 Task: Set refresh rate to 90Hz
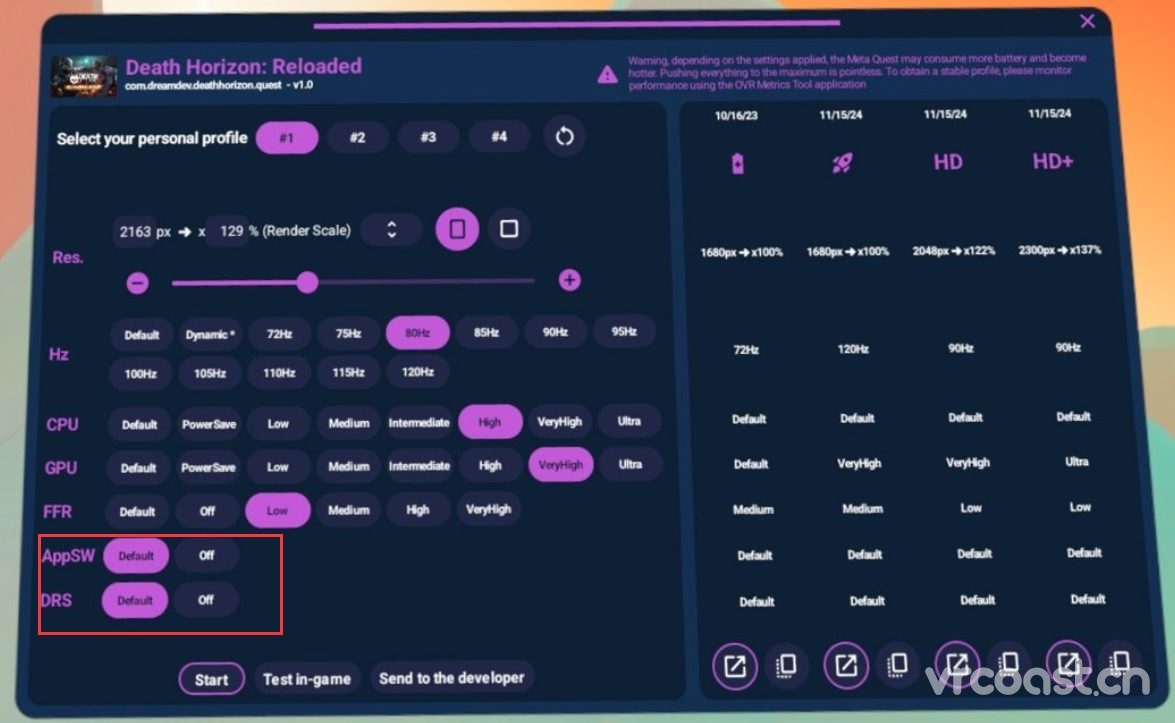tap(555, 332)
